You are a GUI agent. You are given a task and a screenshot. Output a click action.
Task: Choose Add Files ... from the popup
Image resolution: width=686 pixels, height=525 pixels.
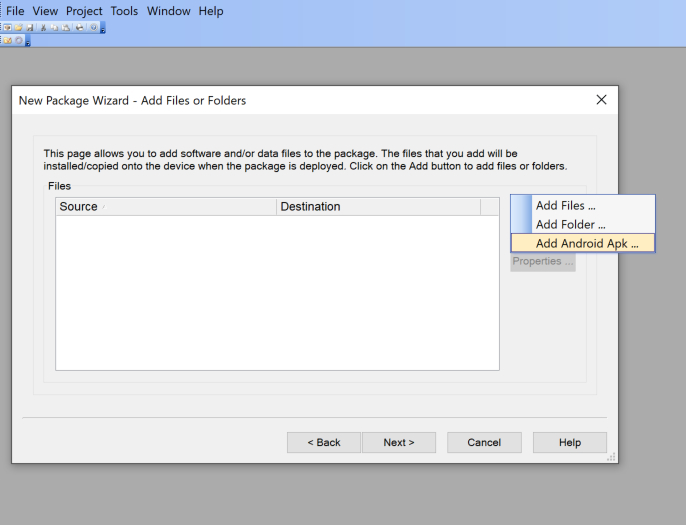coord(583,205)
